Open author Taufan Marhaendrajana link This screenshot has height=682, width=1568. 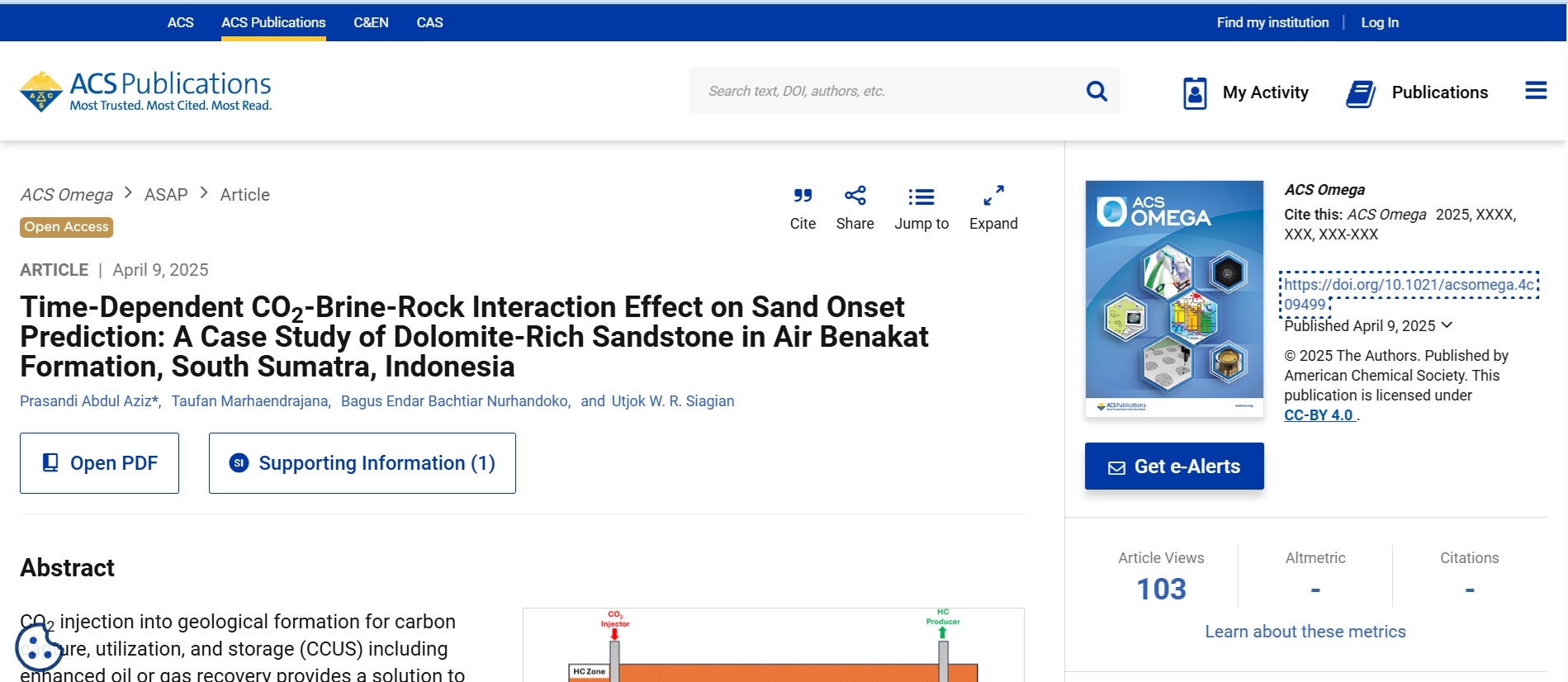point(250,401)
